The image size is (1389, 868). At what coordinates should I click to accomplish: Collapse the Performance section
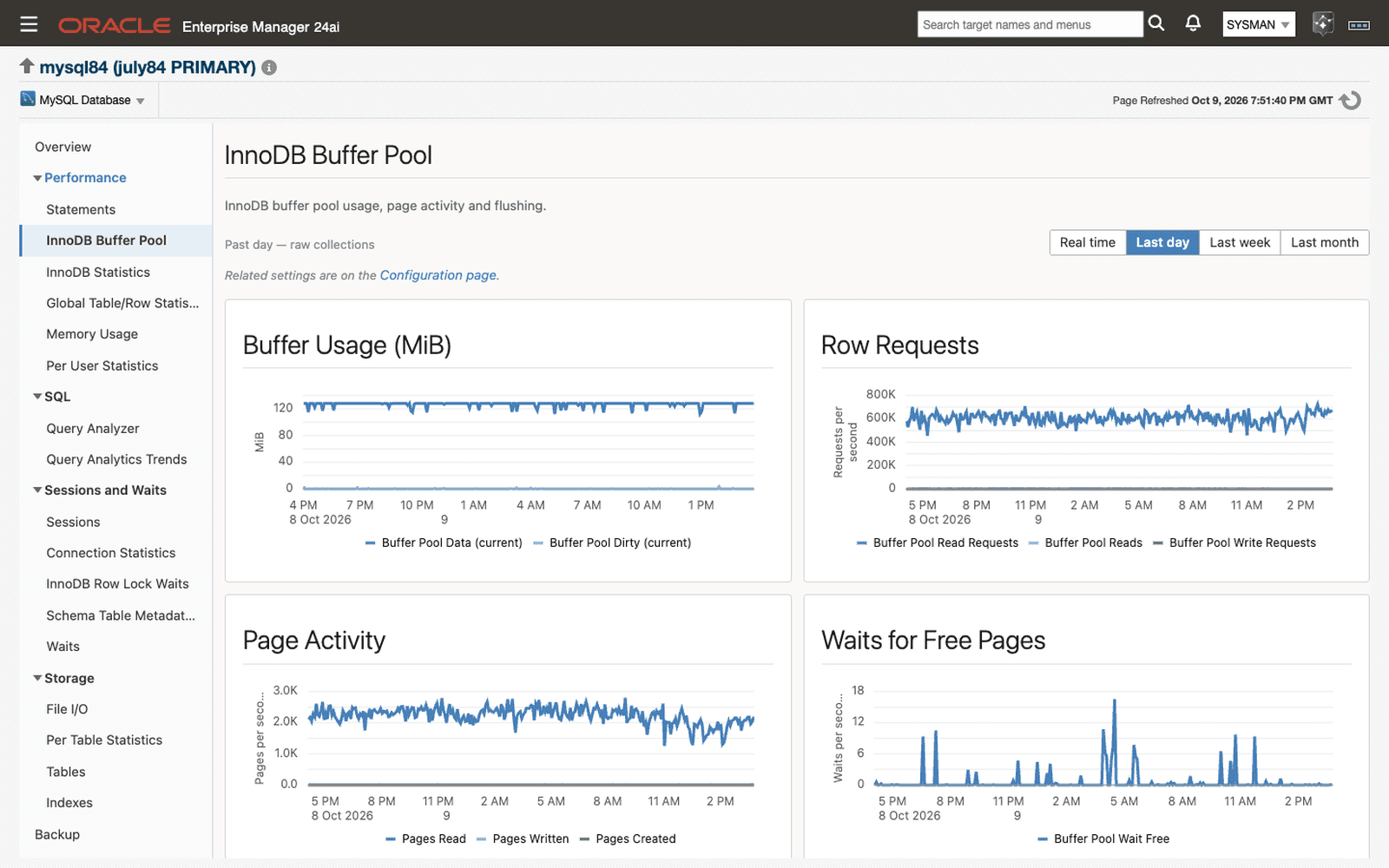pos(37,178)
